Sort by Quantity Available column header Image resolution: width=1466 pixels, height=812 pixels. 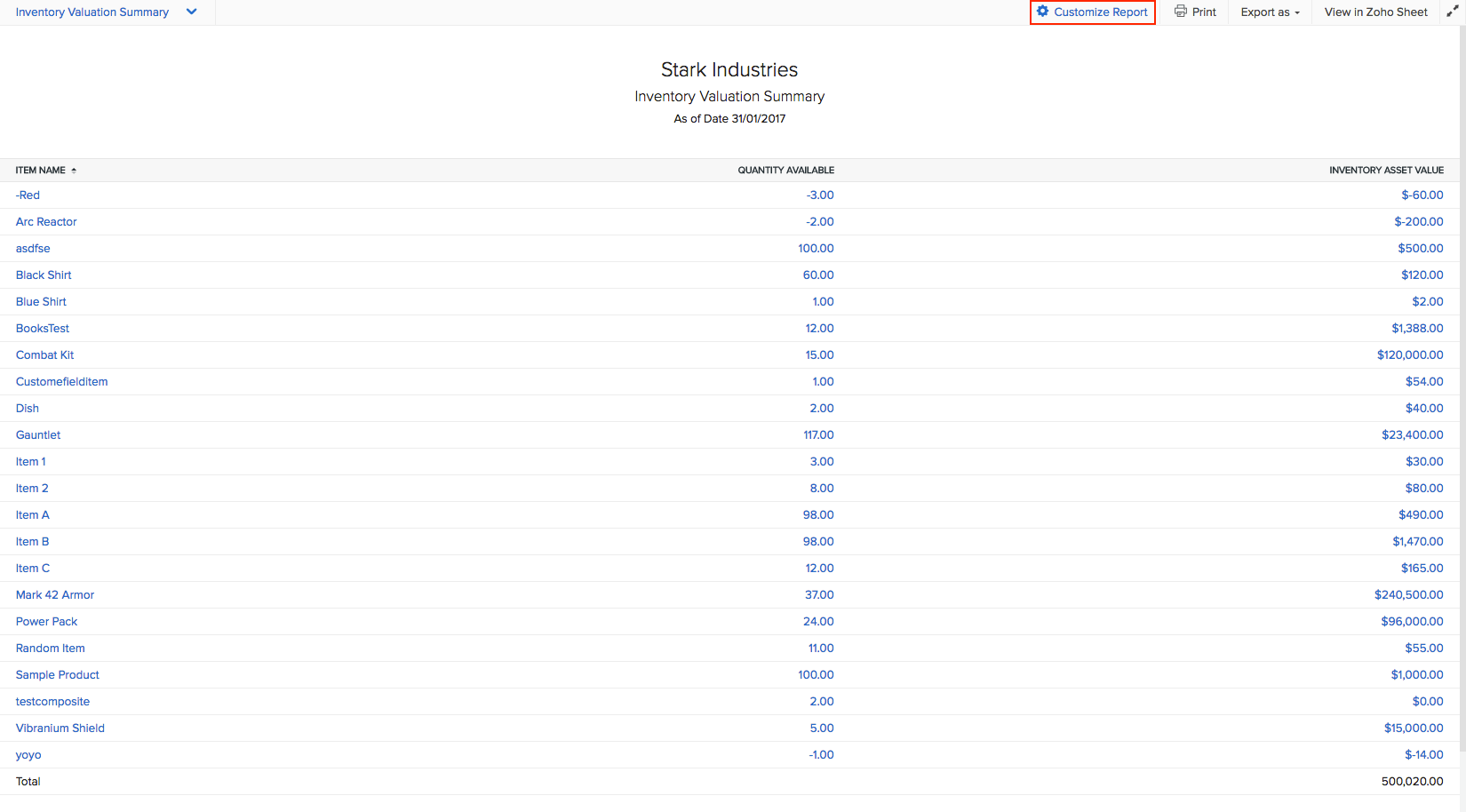click(785, 170)
